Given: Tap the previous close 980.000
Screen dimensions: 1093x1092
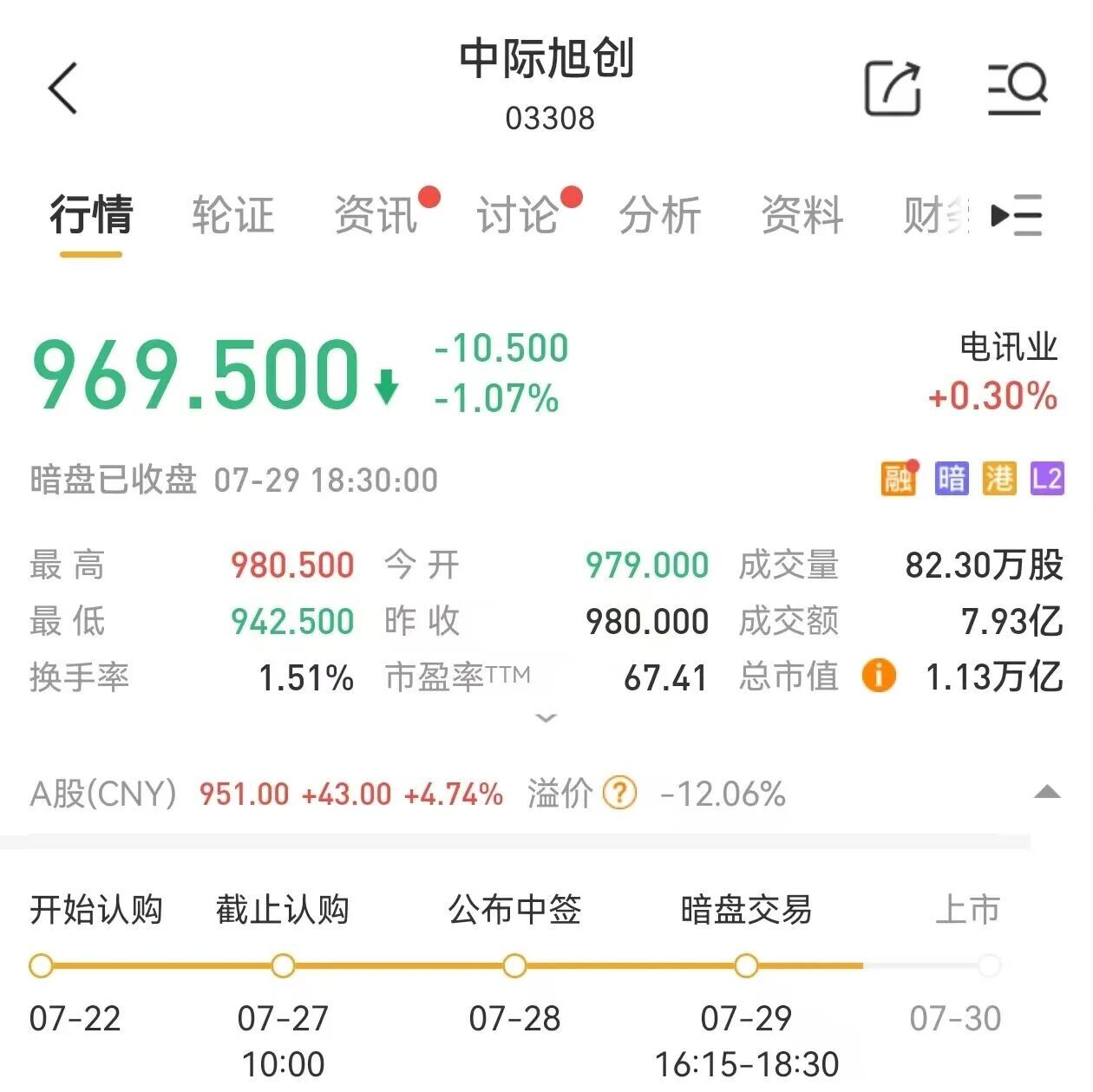Looking at the screenshot, I should coord(647,621).
